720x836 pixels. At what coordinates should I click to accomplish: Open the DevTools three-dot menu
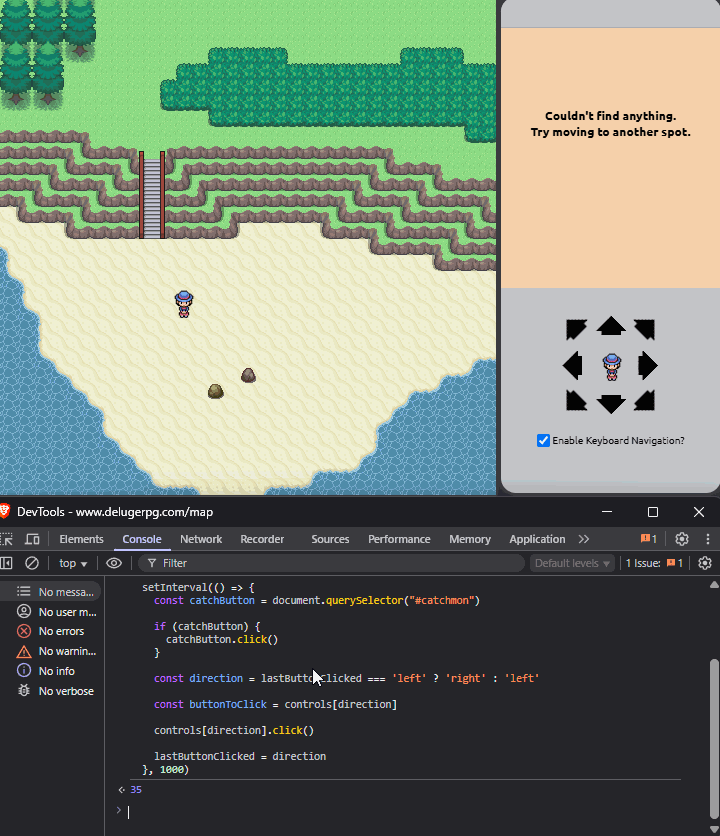tap(708, 539)
